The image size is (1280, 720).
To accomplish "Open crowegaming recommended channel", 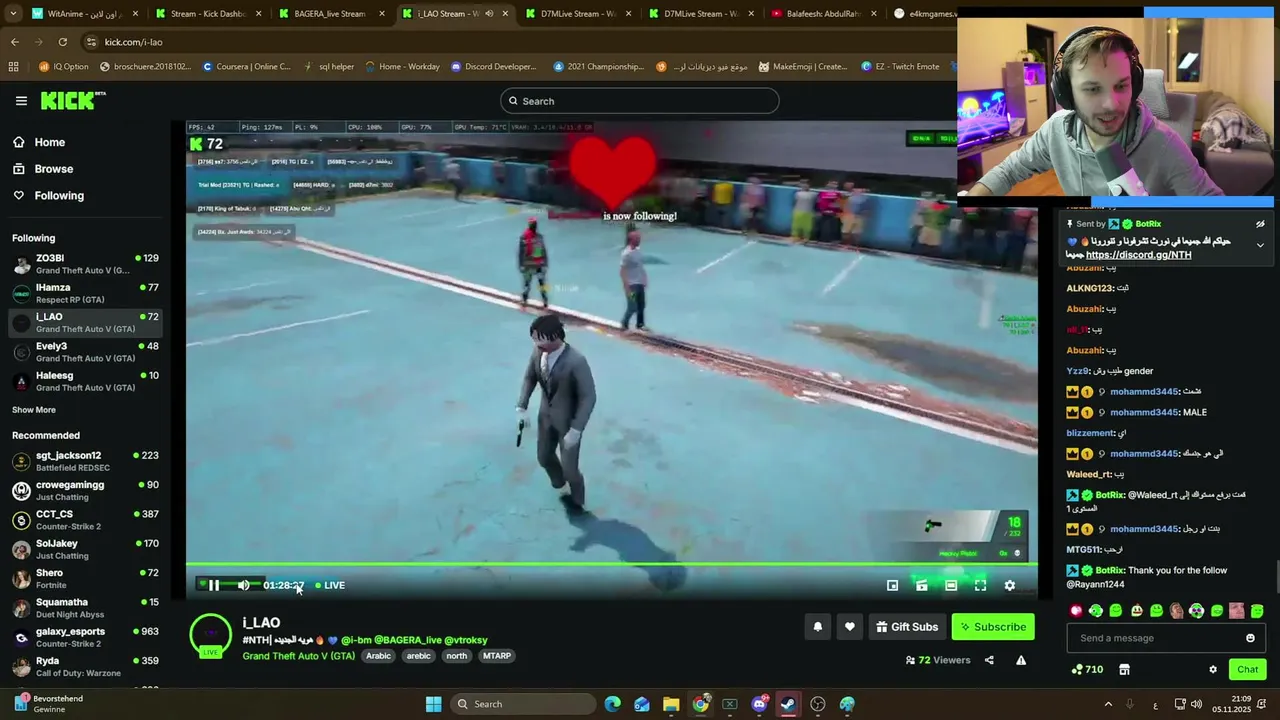I will click(86, 491).
